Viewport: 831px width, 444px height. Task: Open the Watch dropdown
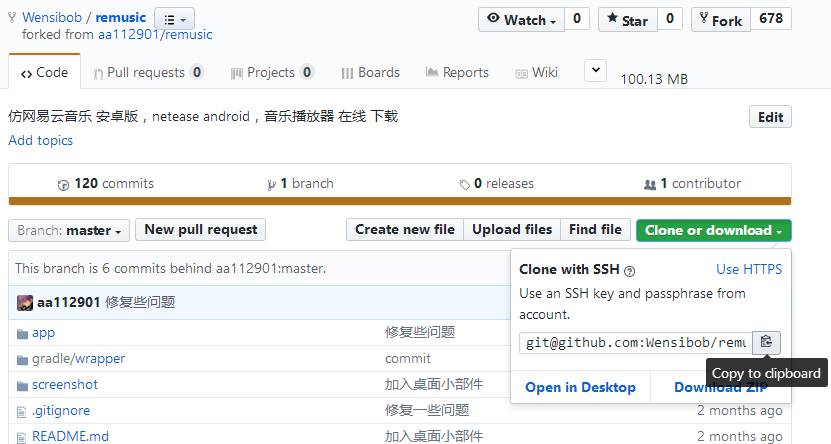tap(521, 20)
